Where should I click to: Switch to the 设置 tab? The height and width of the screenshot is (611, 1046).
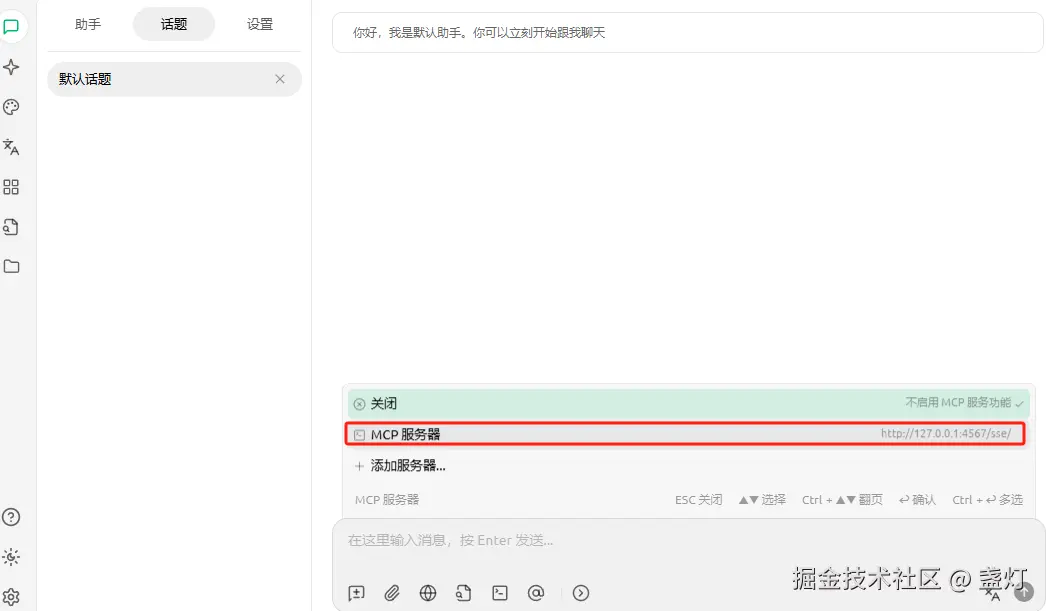259,24
